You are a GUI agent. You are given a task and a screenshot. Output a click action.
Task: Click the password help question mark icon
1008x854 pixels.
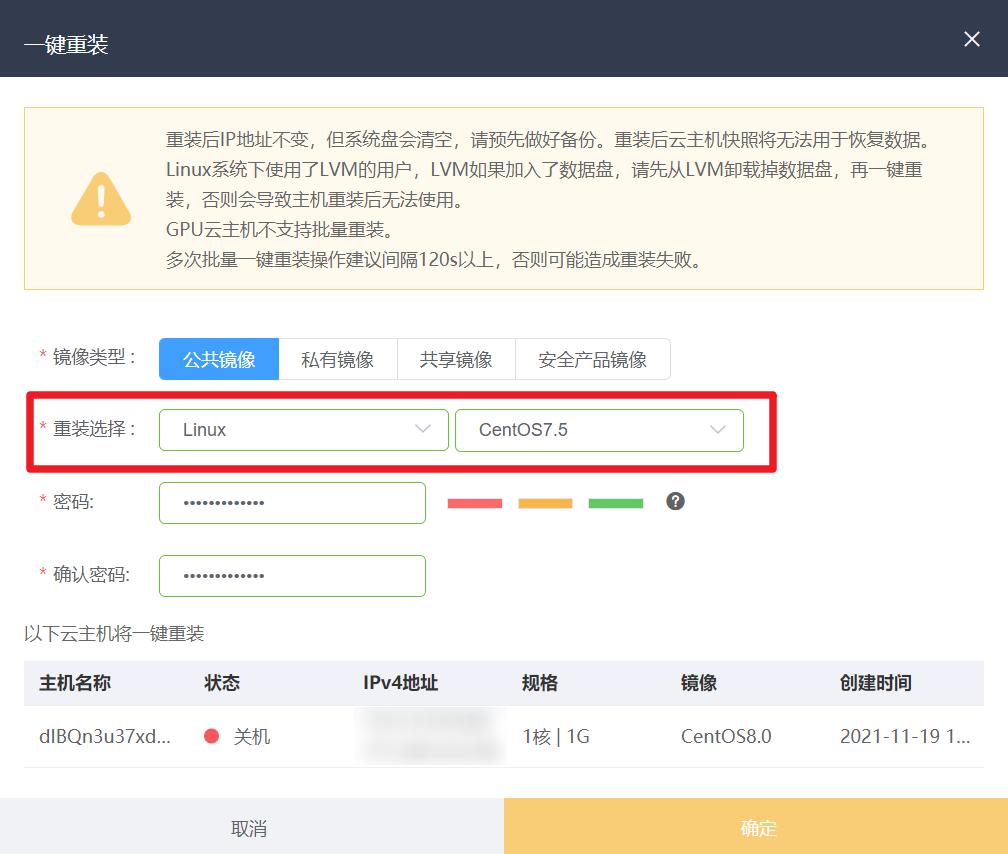tap(675, 501)
